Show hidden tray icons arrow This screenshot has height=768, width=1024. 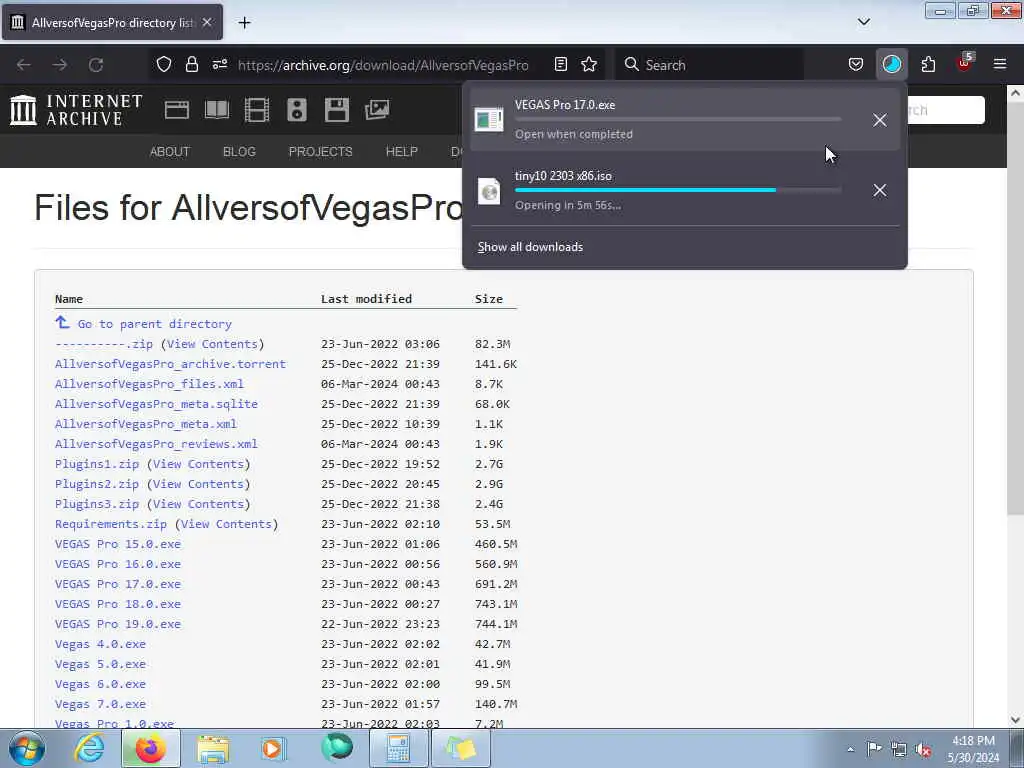coord(850,749)
